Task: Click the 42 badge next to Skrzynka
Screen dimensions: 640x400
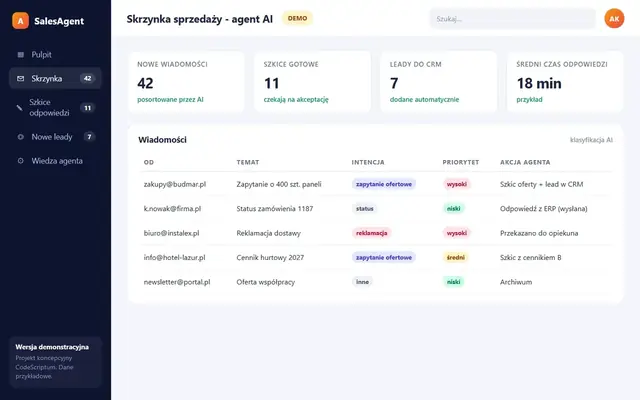Action: pos(87,78)
